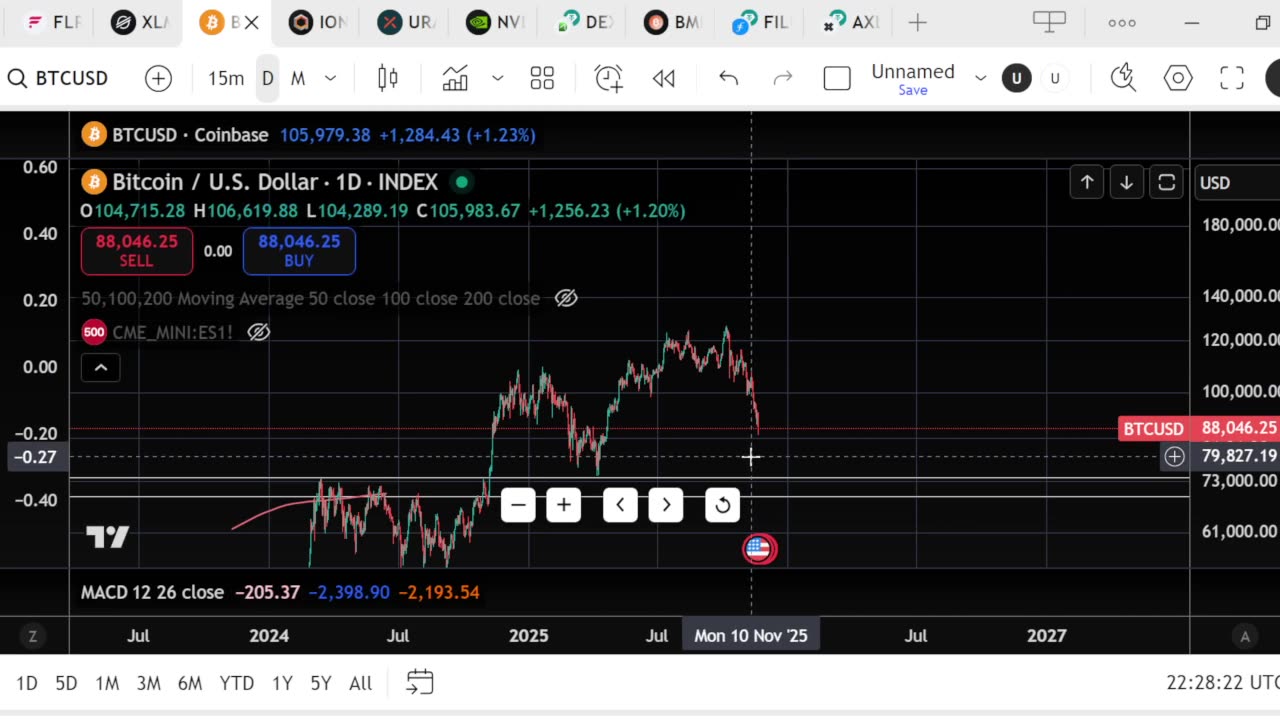Move pane down with down arrow
Image resolution: width=1280 pixels, height=720 pixels.
[x=1126, y=182]
